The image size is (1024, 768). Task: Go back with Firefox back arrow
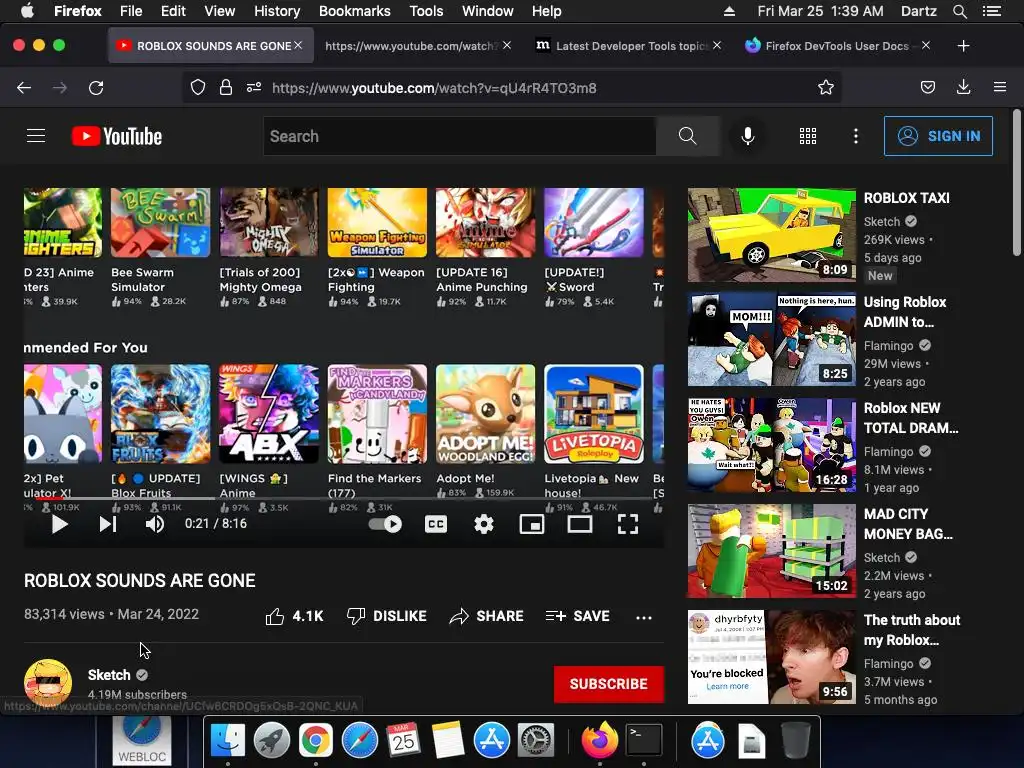pyautogui.click(x=24, y=88)
